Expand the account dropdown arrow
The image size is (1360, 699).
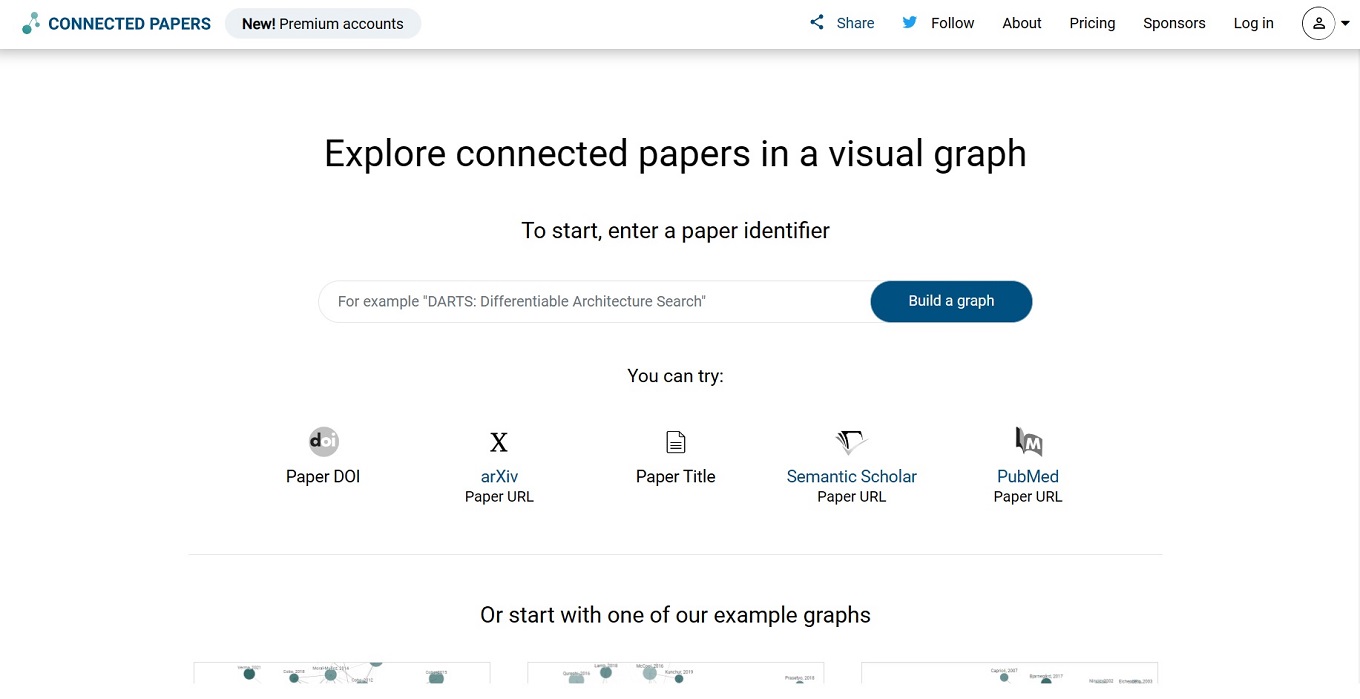coord(1345,24)
